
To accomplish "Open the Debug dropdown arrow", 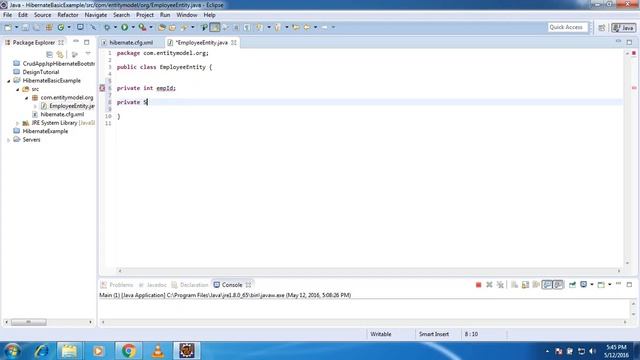I will (116, 27).
